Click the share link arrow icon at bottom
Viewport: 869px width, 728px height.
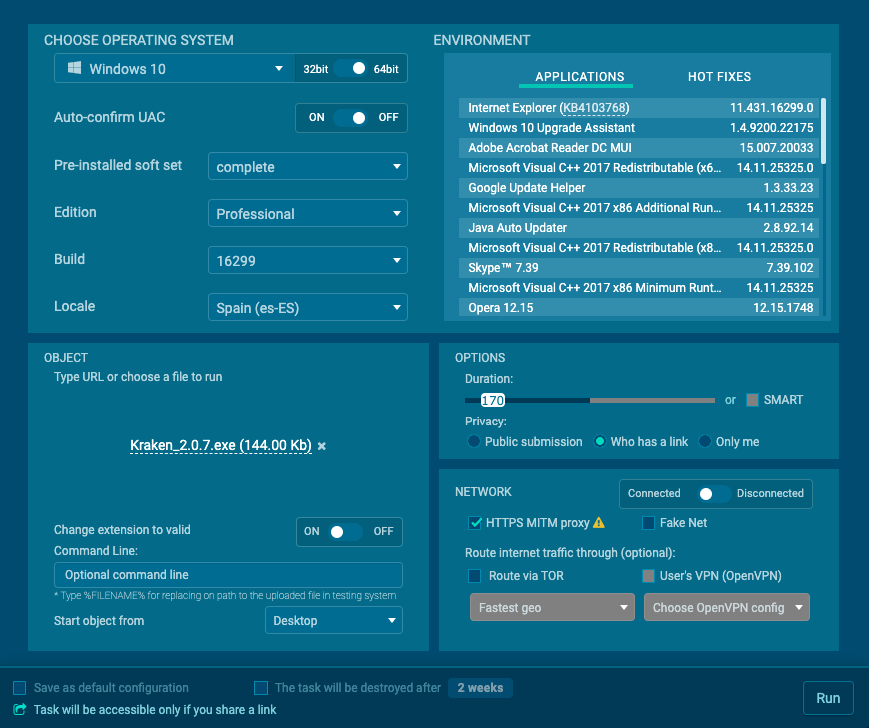pyautogui.click(x=19, y=709)
